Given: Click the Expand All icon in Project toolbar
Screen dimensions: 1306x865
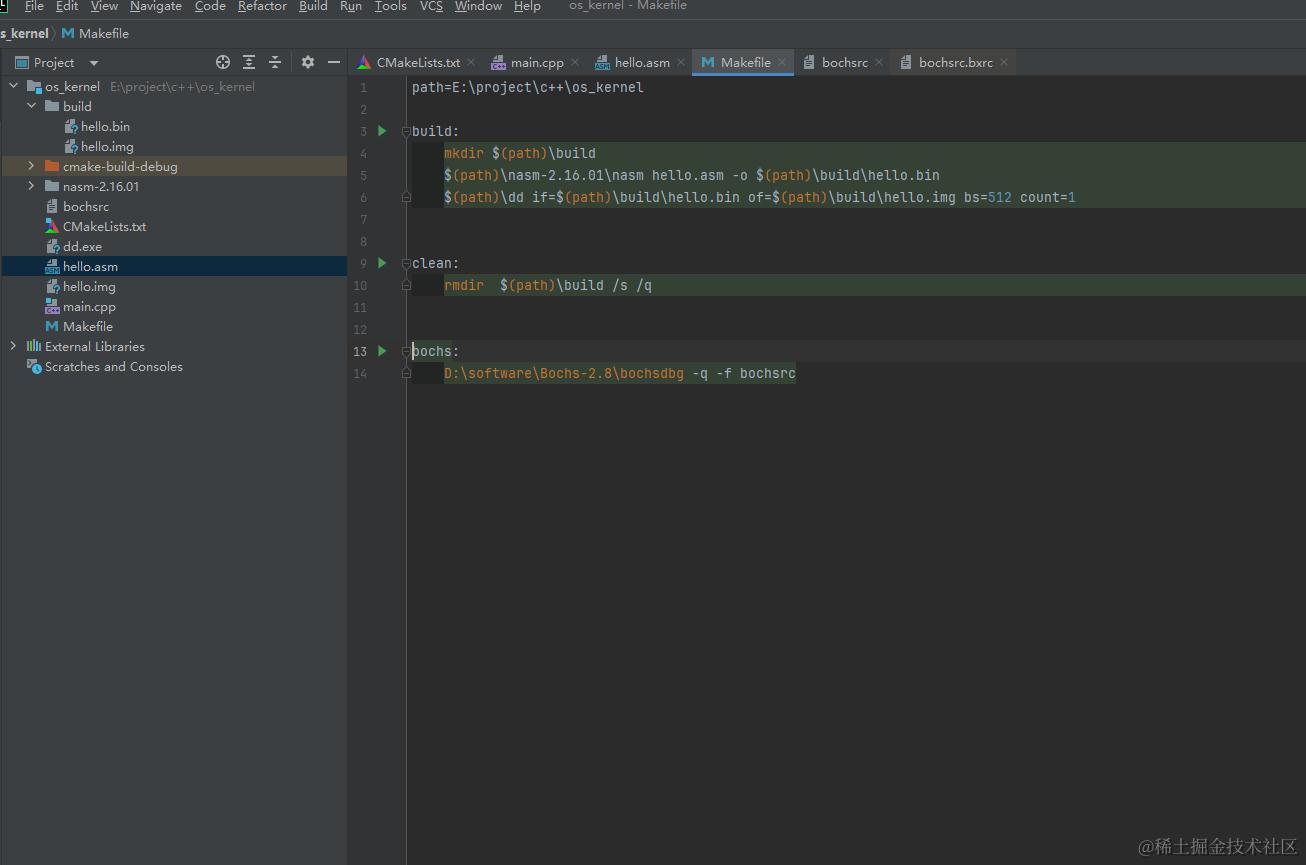Looking at the screenshot, I should pos(249,62).
